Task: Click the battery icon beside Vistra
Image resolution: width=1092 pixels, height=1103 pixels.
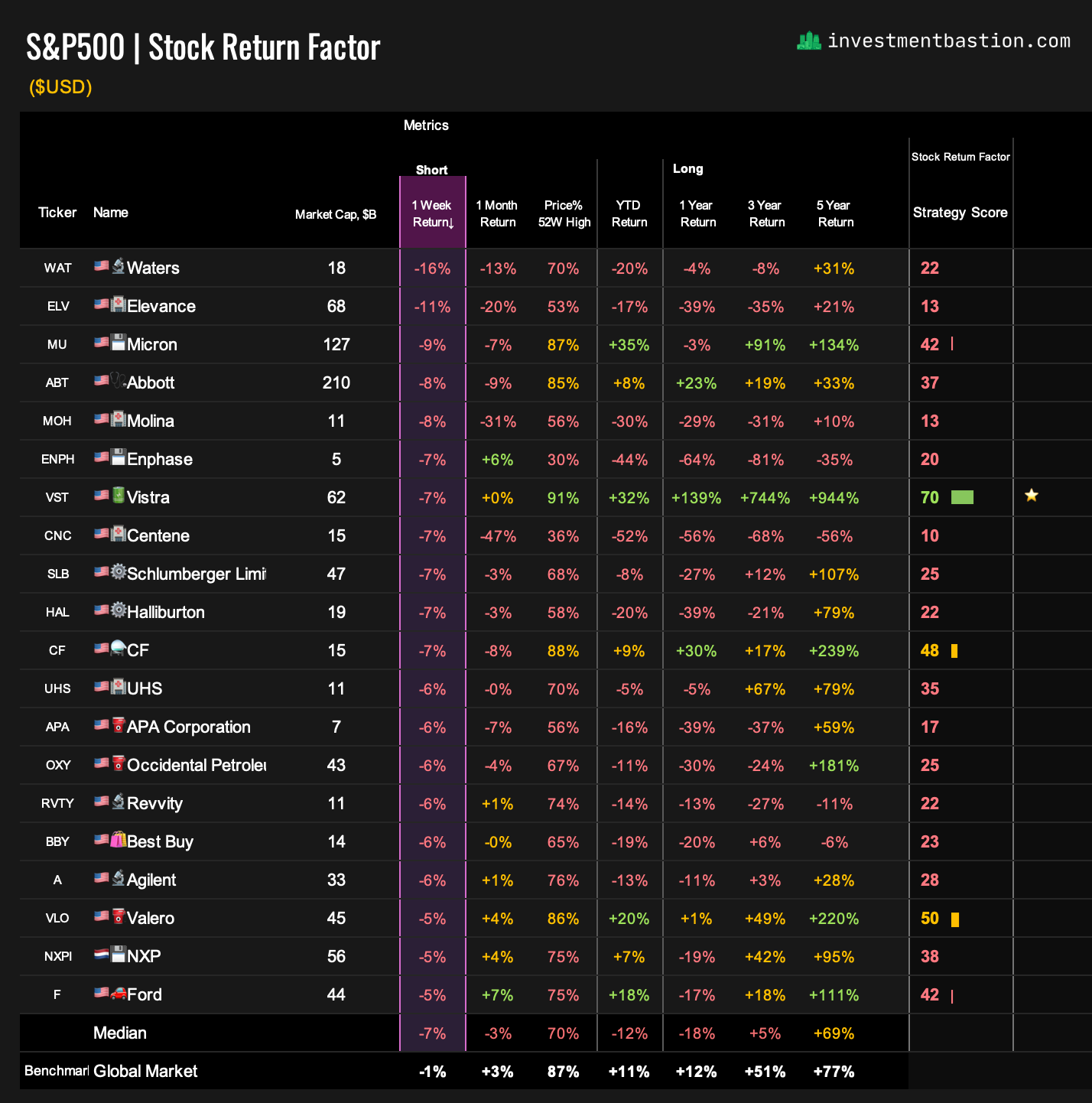Action: 119,496
